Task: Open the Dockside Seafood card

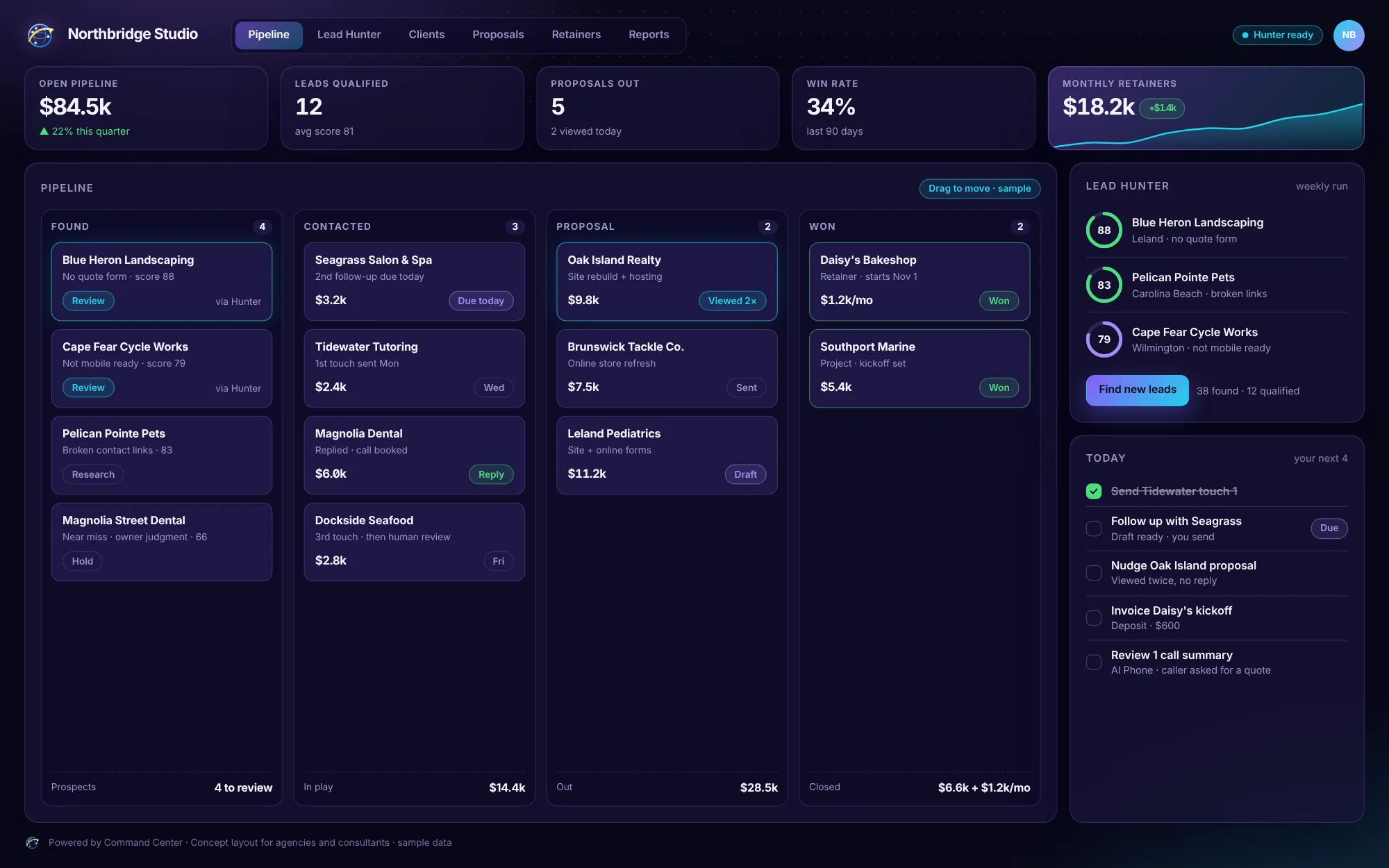Action: [x=414, y=542]
